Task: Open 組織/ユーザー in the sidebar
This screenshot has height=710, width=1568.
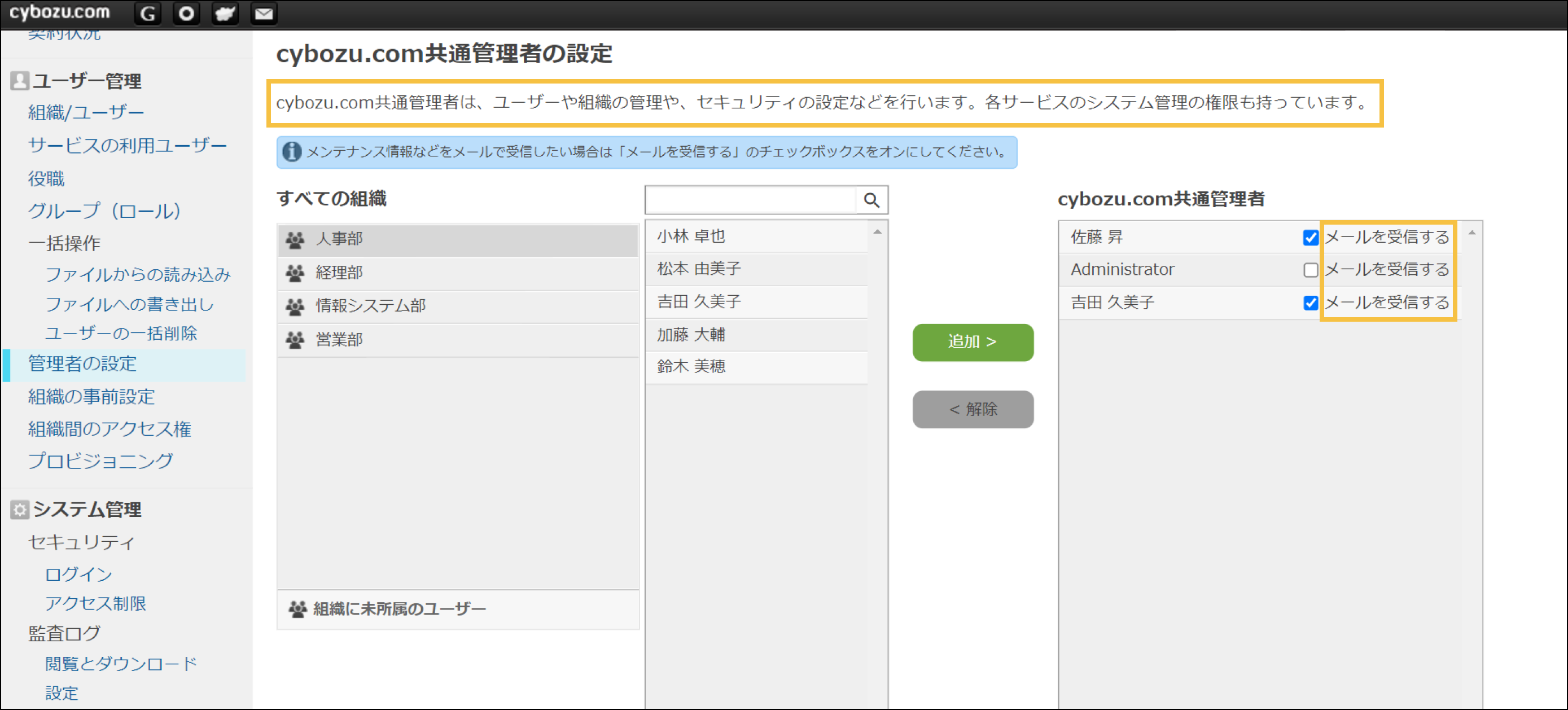Action: tap(86, 111)
